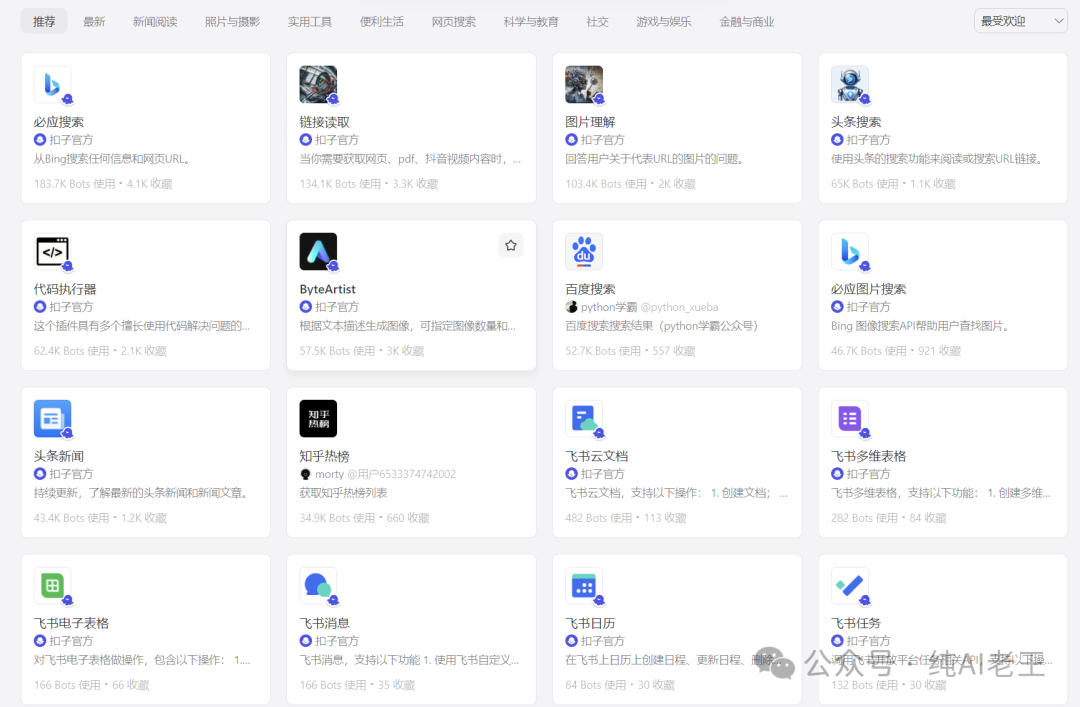Click the 百度搜索 title
Viewport: 1080px width, 707px height.
click(590, 289)
